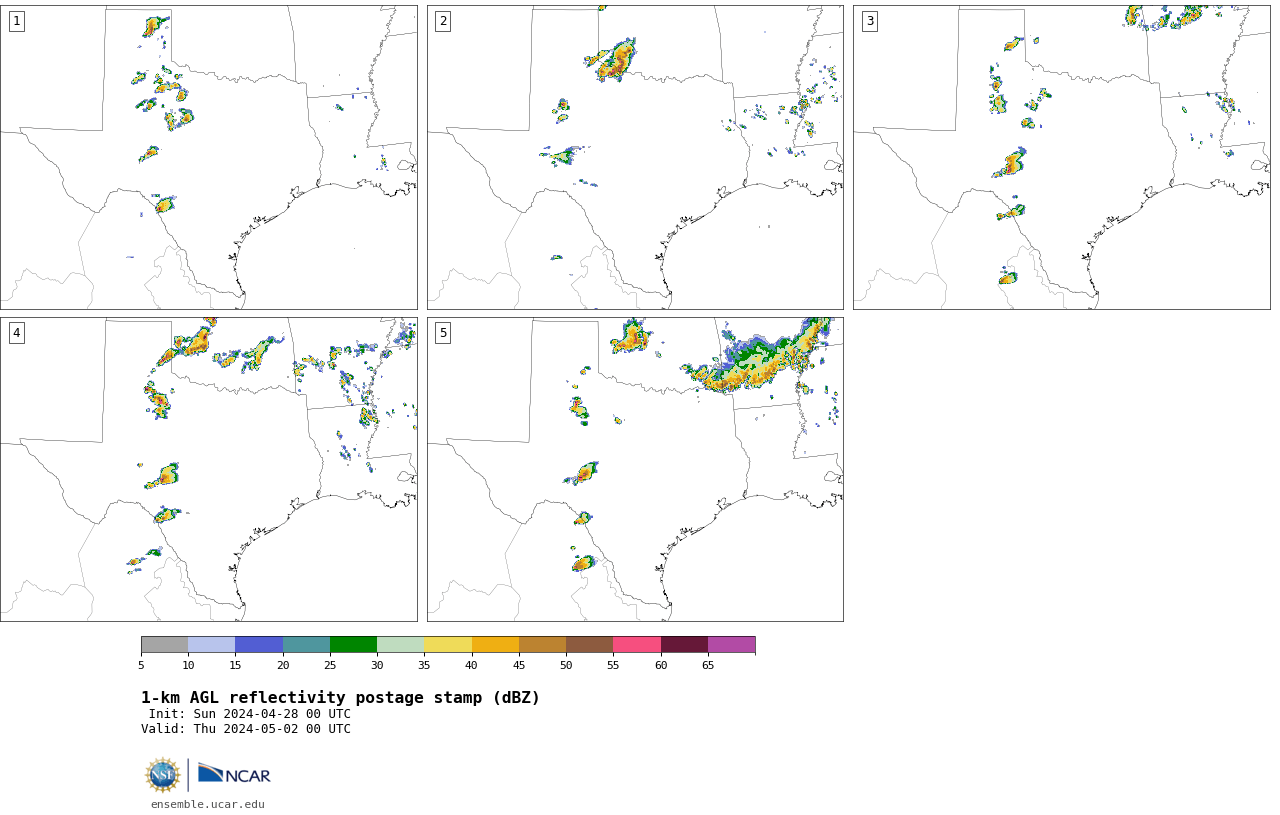
Task: Click the colorbar tick label 35
Action: (x=424, y=665)
